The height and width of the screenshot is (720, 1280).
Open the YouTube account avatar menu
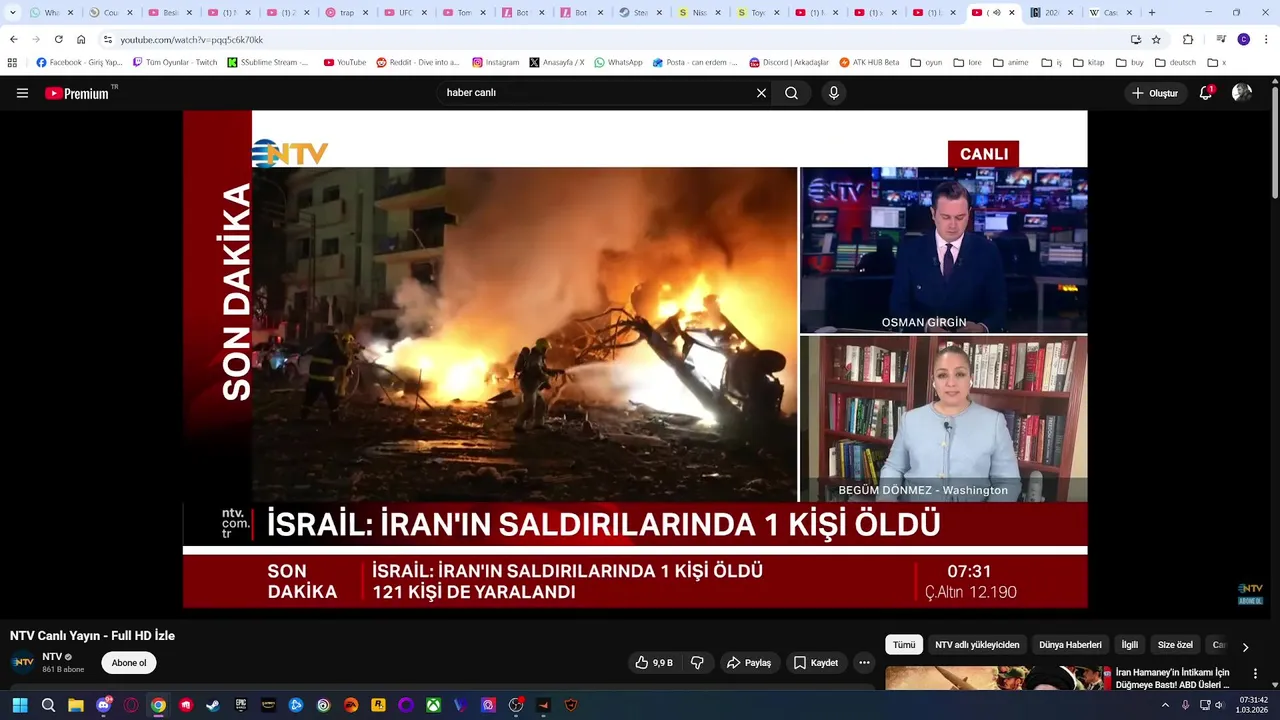point(1242,93)
